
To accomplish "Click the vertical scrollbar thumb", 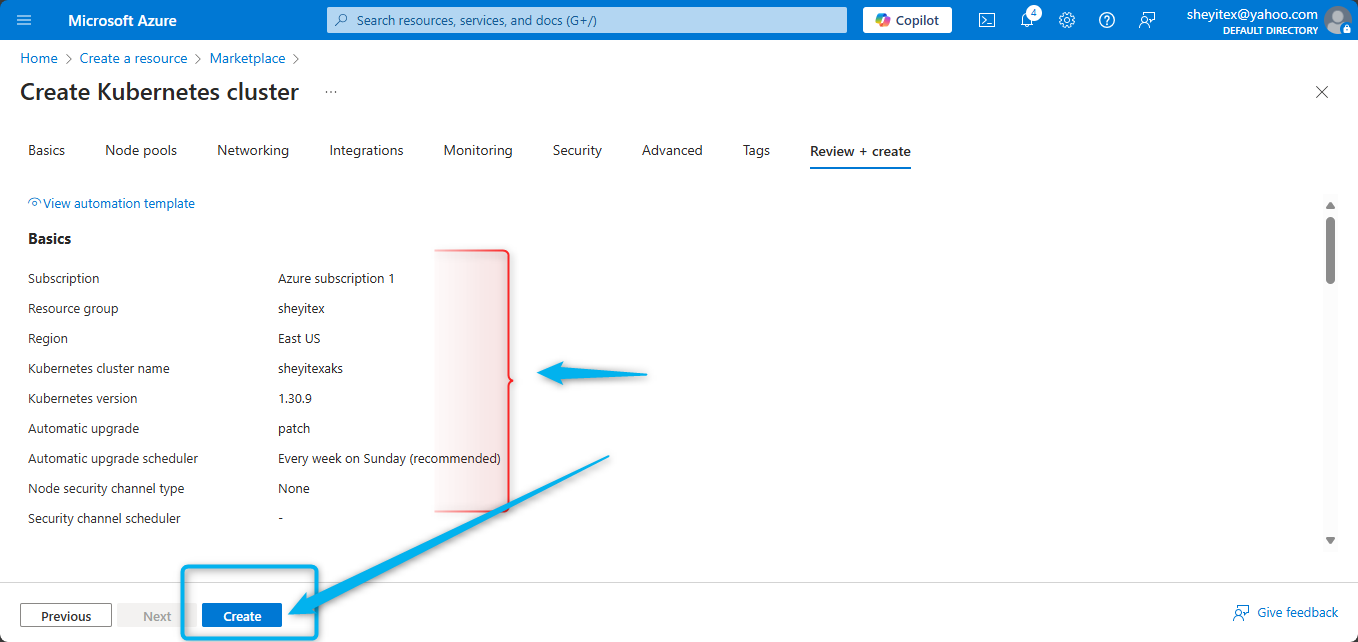I will click(x=1330, y=250).
